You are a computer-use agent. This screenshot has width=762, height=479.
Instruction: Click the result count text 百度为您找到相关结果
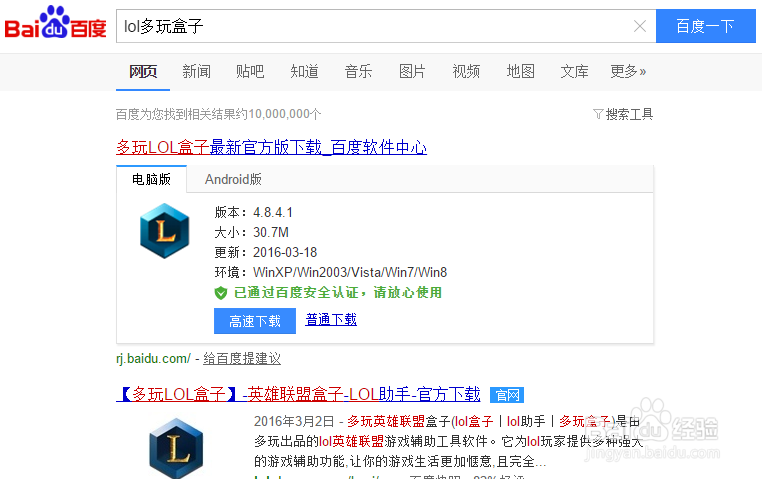pyautogui.click(x=219, y=114)
